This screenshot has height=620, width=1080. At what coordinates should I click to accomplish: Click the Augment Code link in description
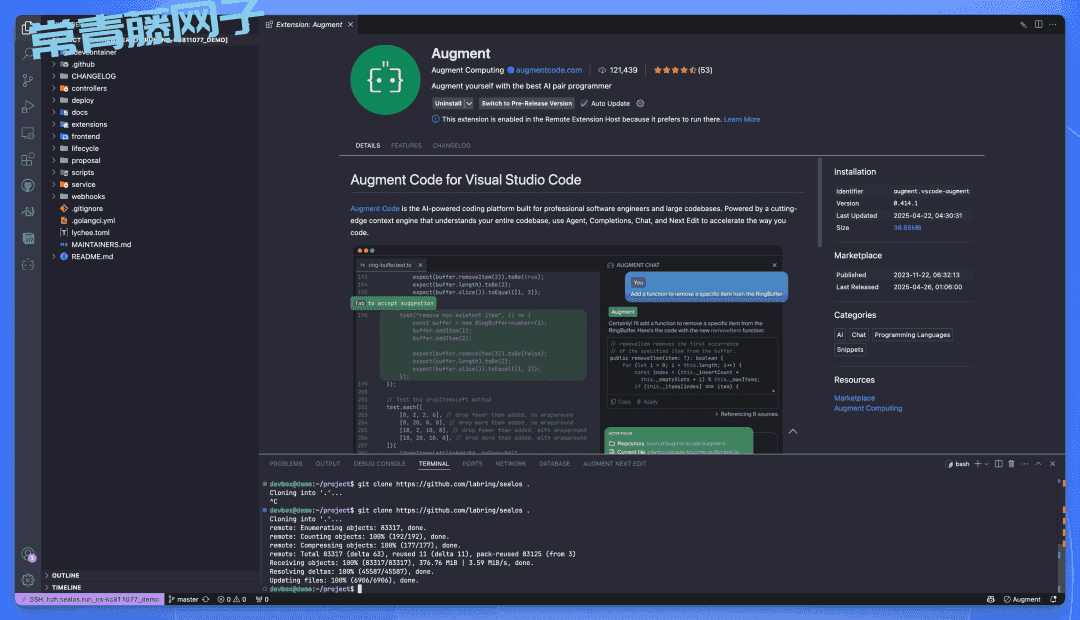(375, 209)
